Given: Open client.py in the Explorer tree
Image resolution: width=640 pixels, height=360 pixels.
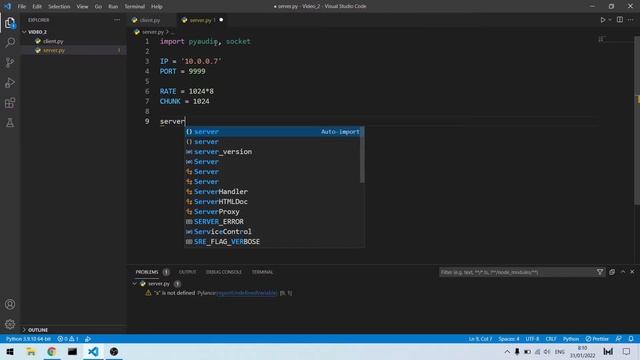Looking at the screenshot, I should point(53,41).
